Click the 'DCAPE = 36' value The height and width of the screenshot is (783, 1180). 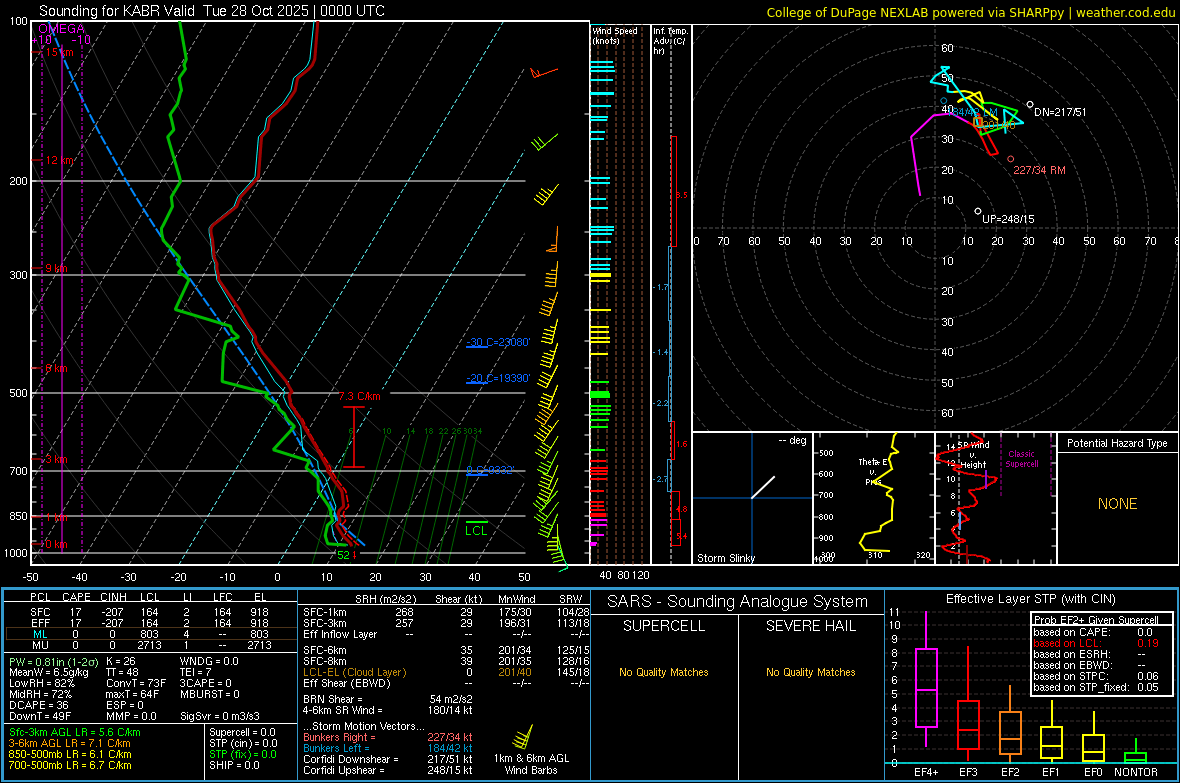[x=38, y=705]
